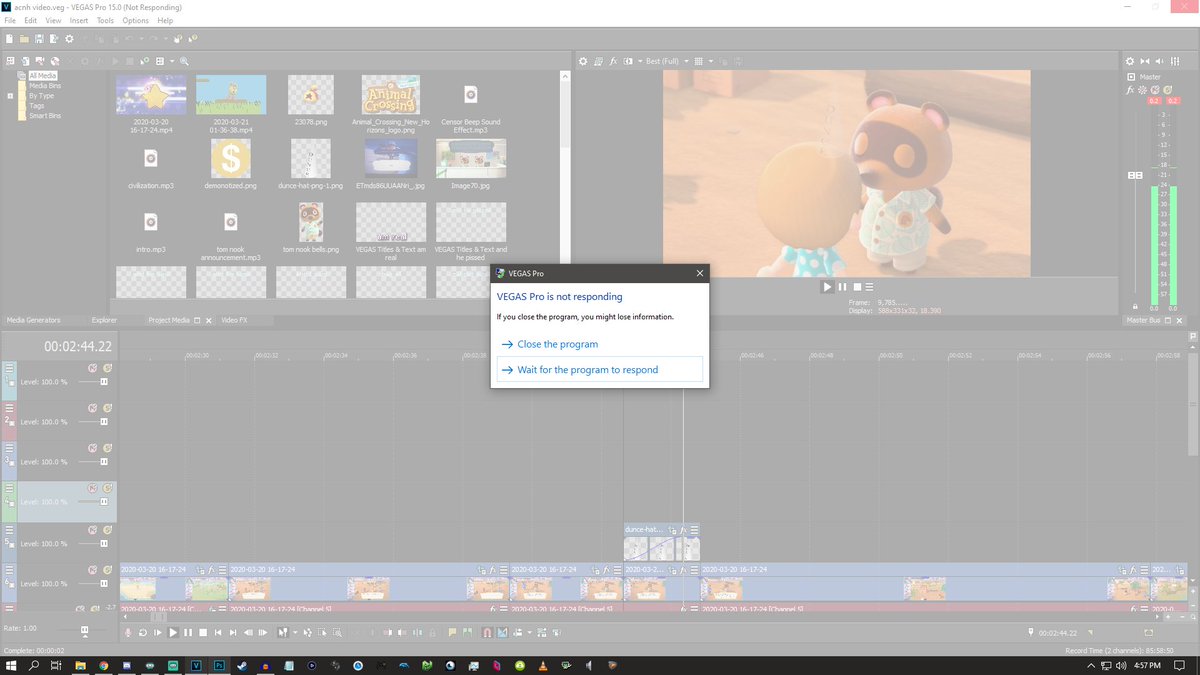Screen dimensions: 1200x675
Task: Open the Project Media views dropdown arrow
Action: [171, 61]
